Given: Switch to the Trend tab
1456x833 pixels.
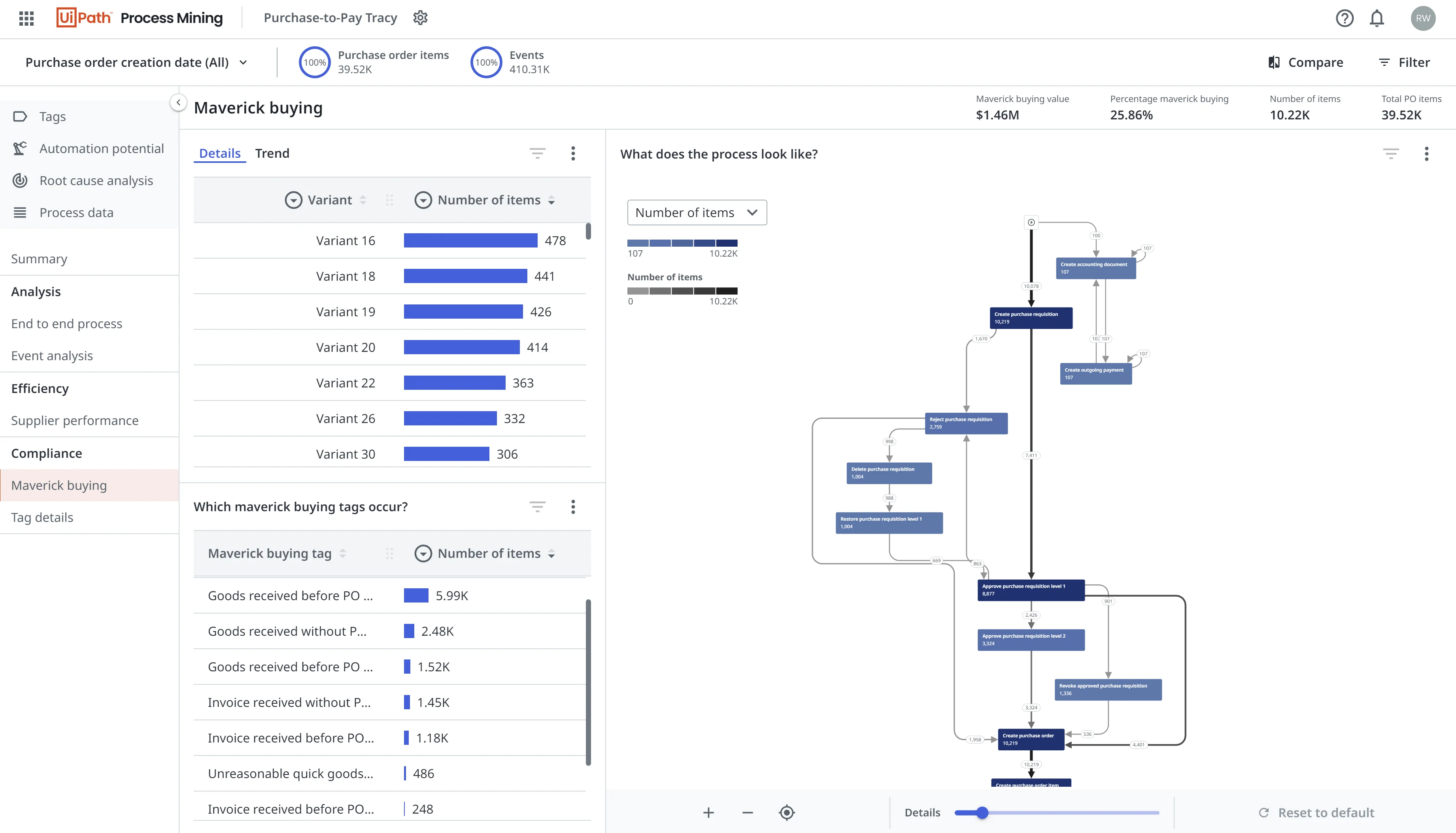Looking at the screenshot, I should tap(272, 153).
